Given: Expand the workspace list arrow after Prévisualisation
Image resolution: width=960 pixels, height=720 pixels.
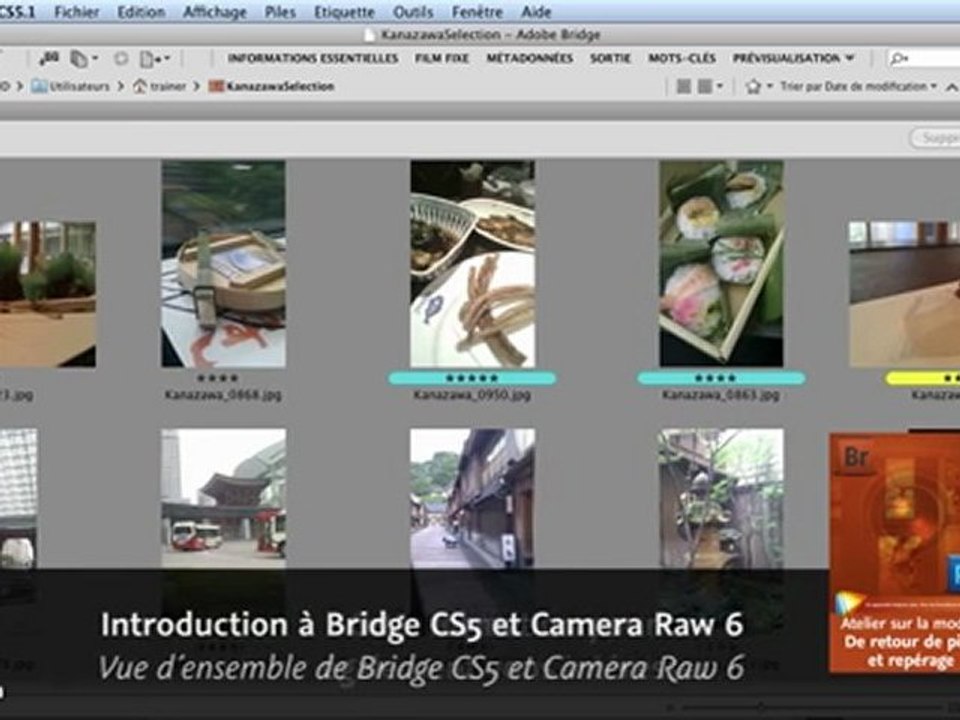Looking at the screenshot, I should pyautogui.click(x=850, y=58).
